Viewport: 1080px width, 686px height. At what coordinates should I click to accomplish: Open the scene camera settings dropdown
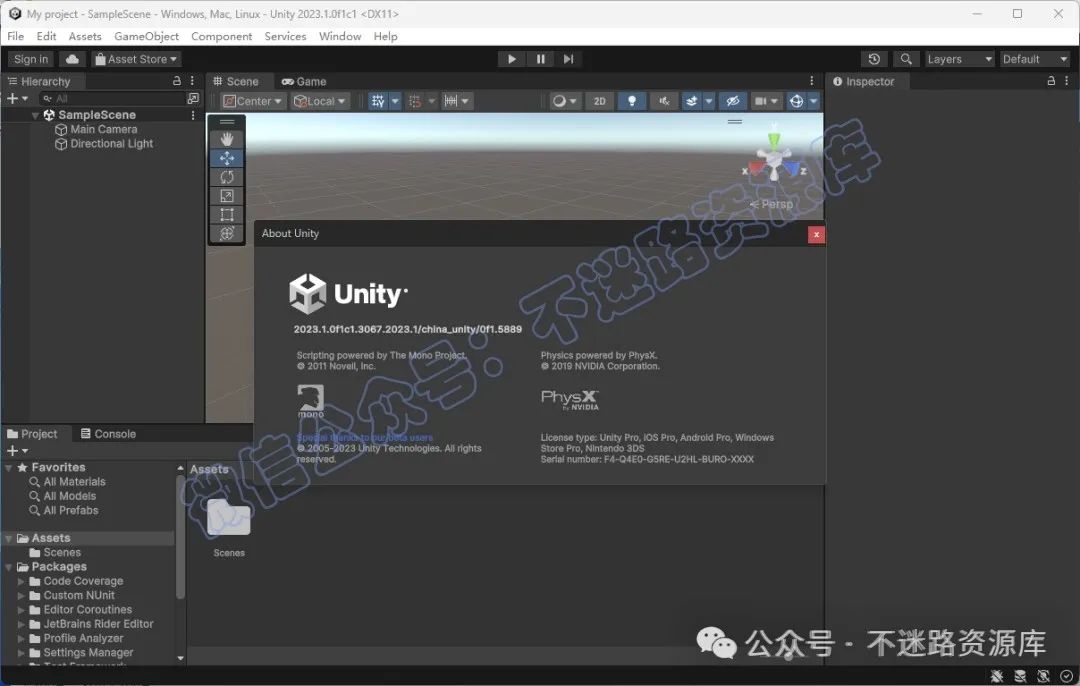766,101
